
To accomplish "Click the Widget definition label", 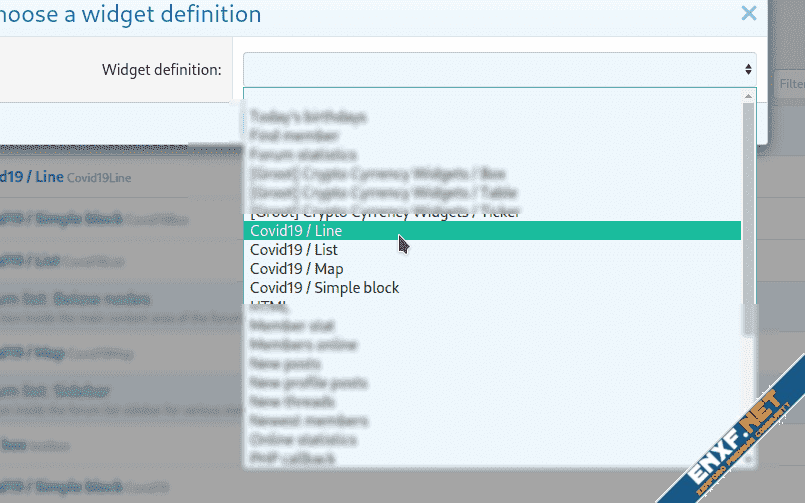I will (x=161, y=69).
